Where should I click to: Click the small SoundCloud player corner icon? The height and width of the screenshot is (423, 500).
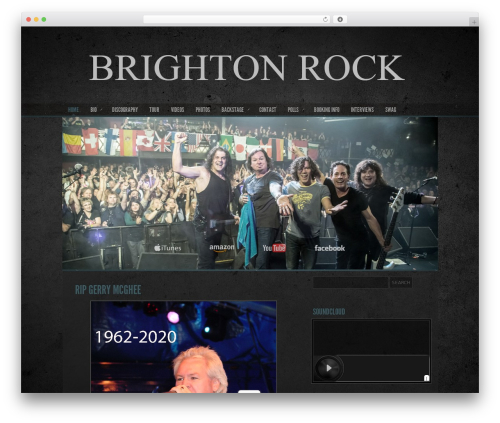point(426,378)
